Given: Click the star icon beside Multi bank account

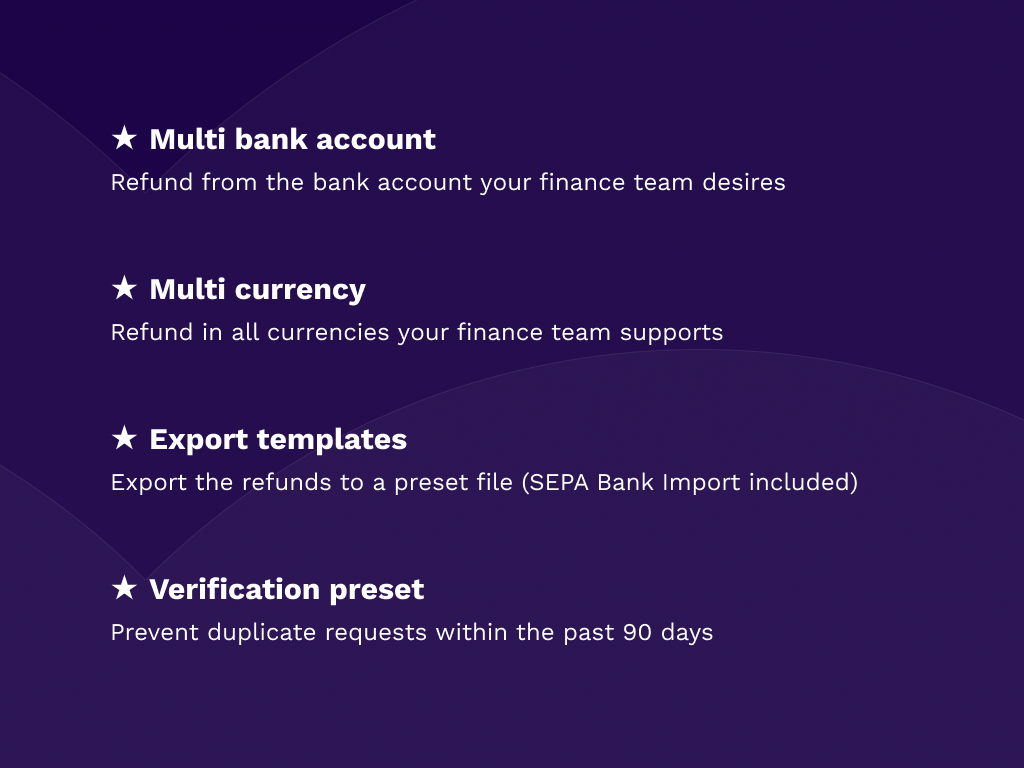Looking at the screenshot, I should 123,138.
